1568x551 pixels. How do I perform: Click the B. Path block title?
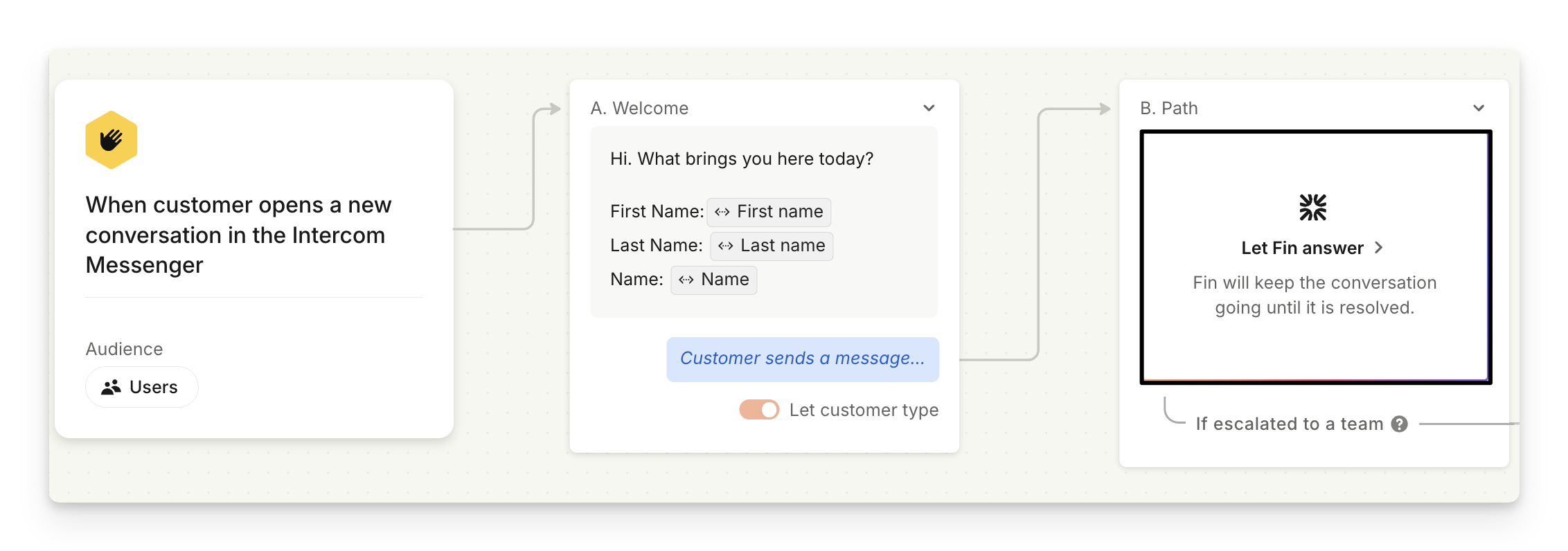1169,108
